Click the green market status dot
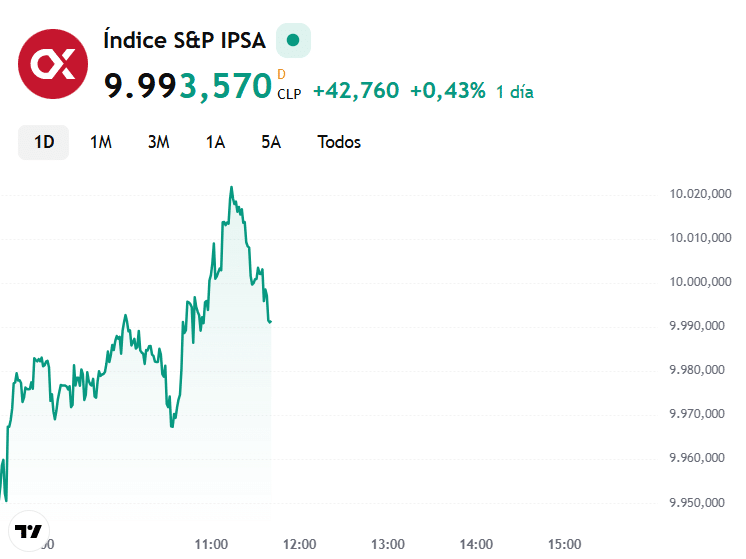Viewport: 746px width, 559px height. pos(293,41)
